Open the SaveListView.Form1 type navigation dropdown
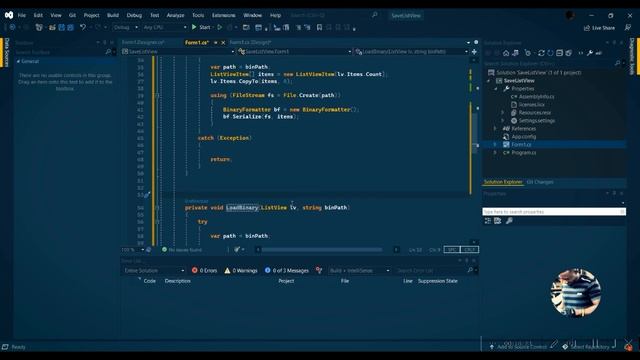This screenshot has width=640, height=360. tap(294, 52)
